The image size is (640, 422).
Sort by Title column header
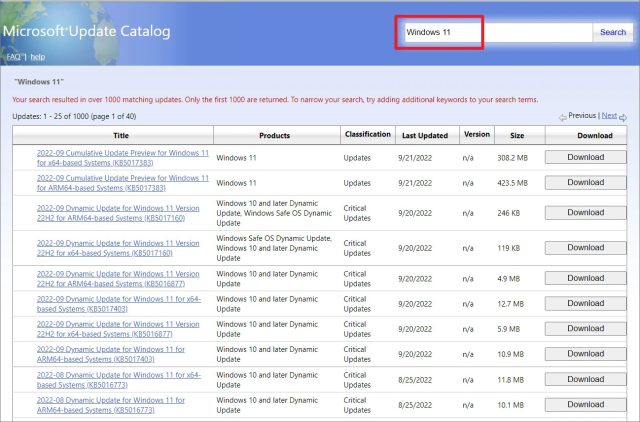tap(121, 135)
